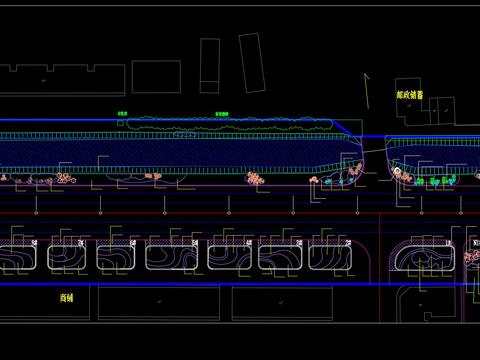Click the yellow north arrow symbol
The height and width of the screenshot is (360, 480).
pyautogui.click(x=366, y=91)
